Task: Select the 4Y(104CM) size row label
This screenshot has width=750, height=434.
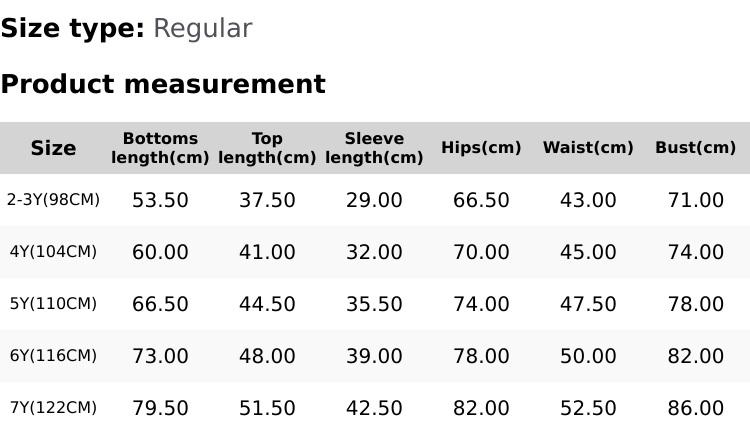Action: click(x=53, y=252)
